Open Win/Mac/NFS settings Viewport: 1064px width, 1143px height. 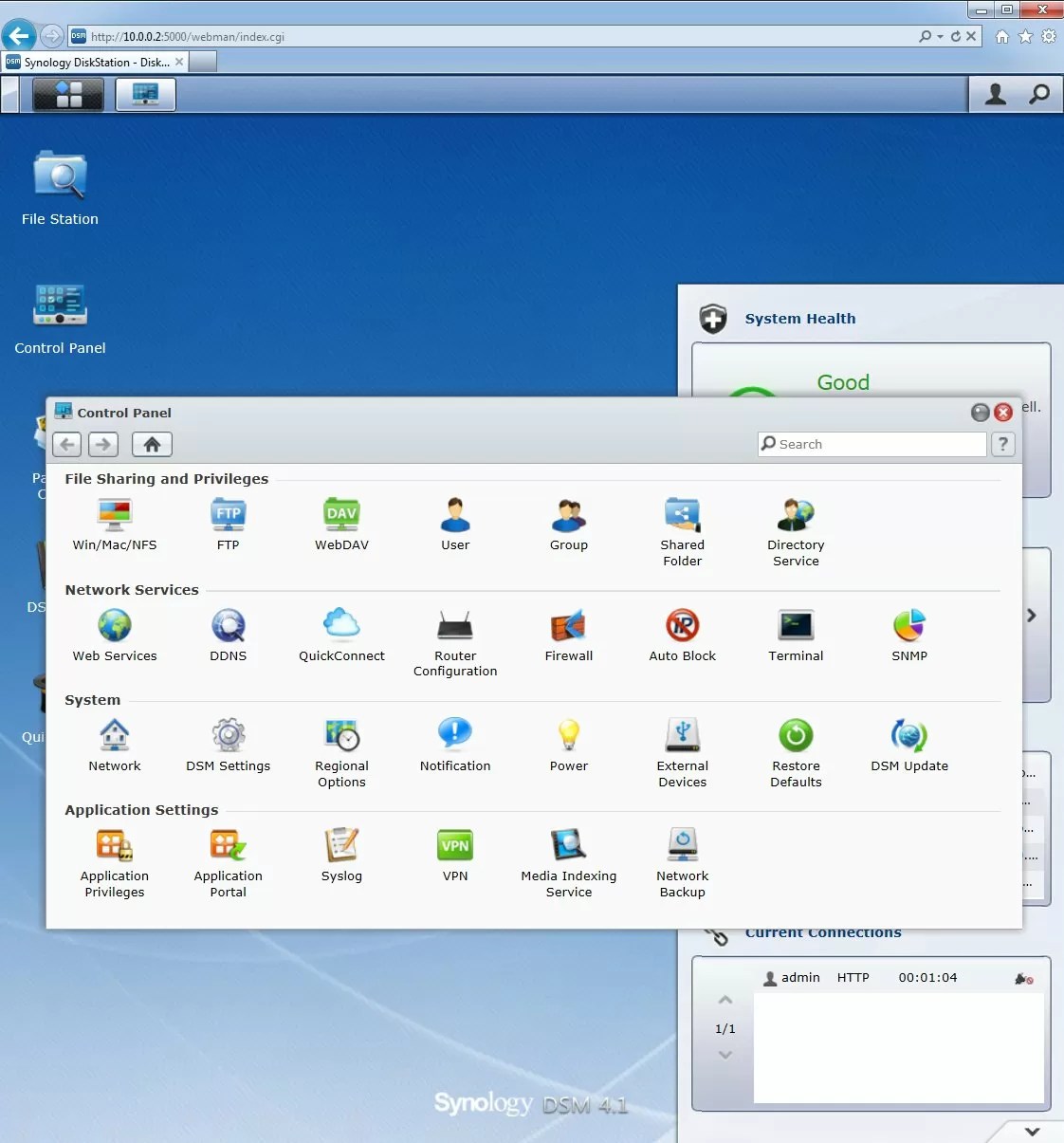coord(115,524)
